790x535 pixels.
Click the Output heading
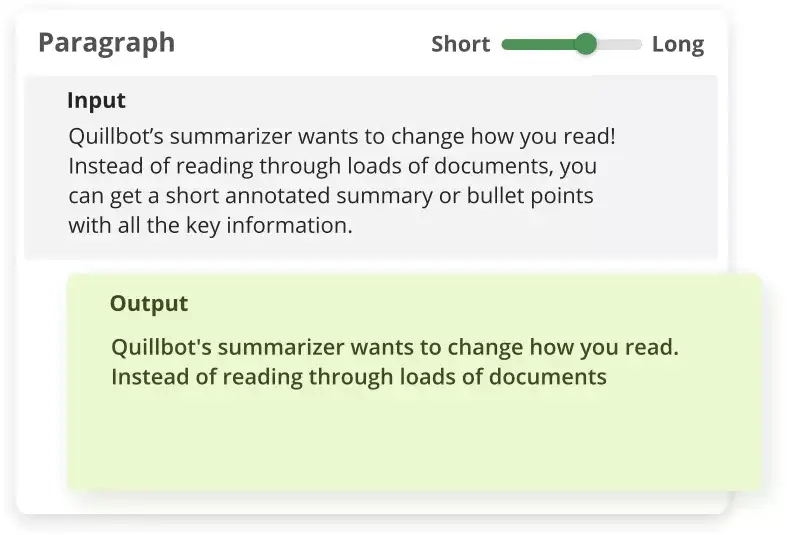(148, 304)
